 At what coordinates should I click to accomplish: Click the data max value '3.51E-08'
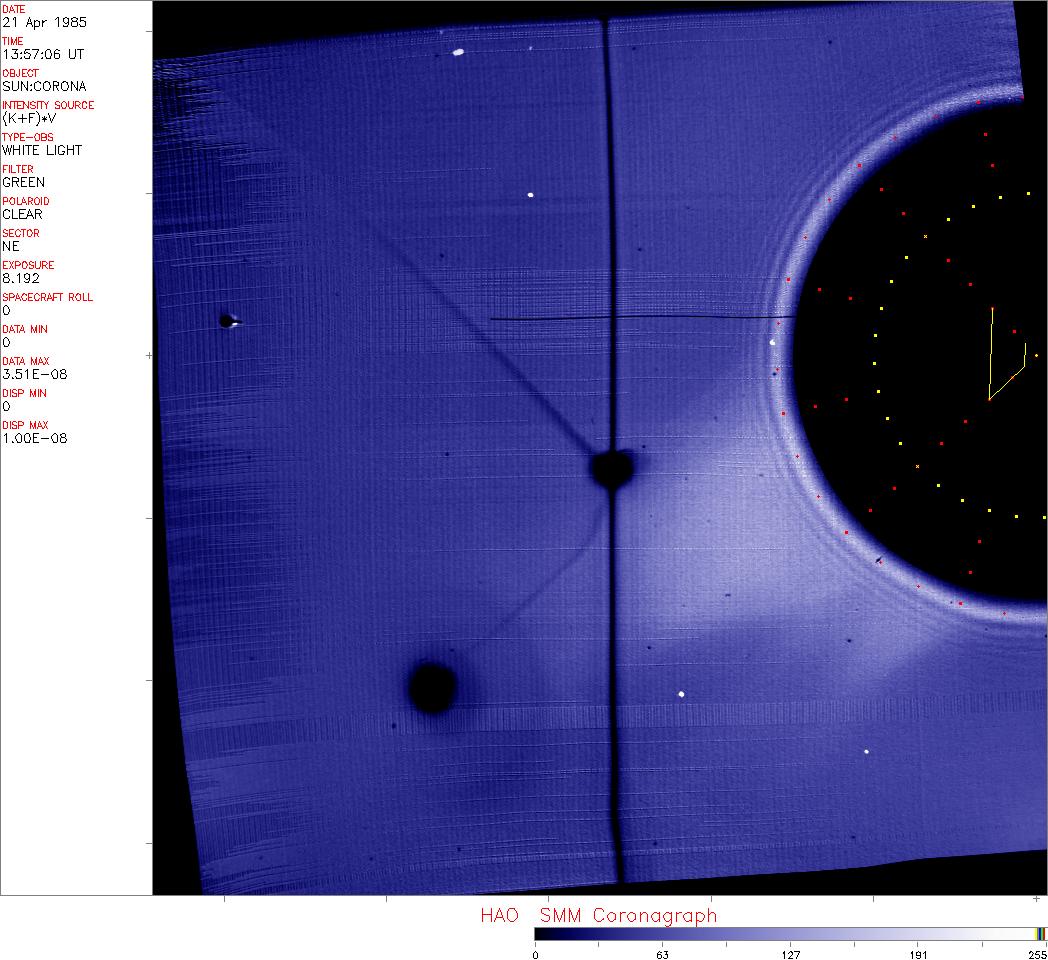(34, 374)
